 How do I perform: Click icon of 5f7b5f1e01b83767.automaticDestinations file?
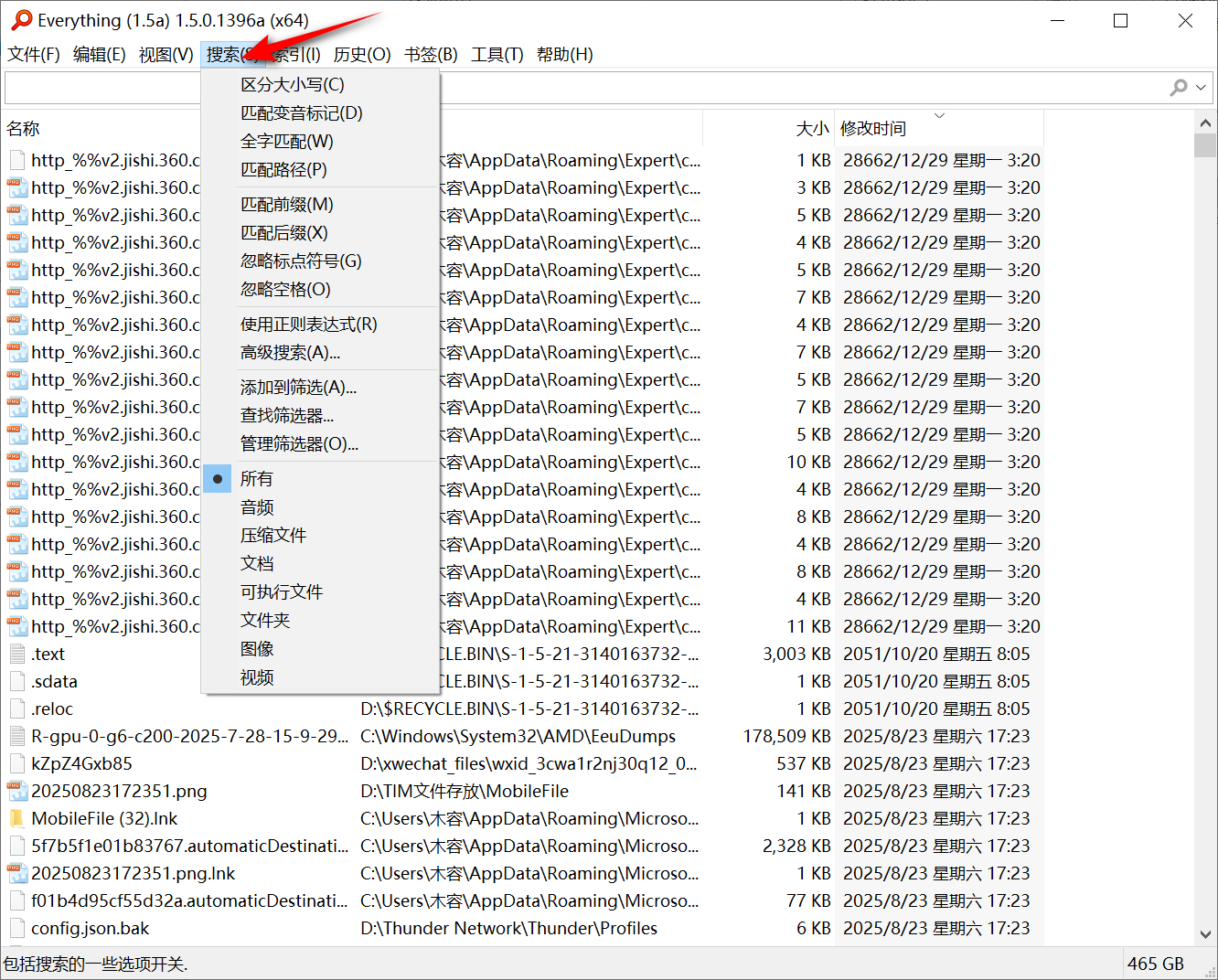[16, 846]
